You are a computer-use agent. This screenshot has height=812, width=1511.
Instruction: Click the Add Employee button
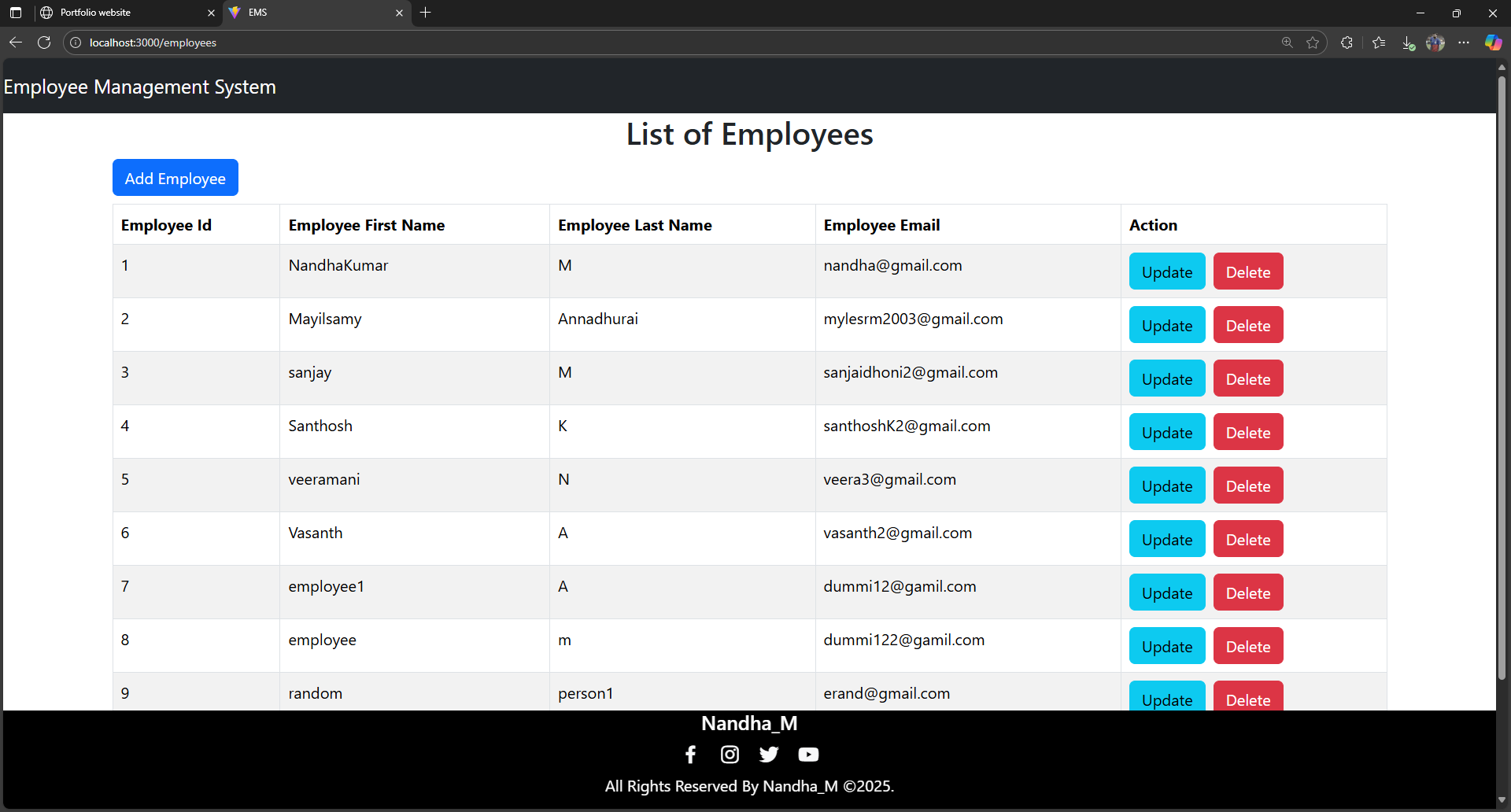tap(175, 178)
